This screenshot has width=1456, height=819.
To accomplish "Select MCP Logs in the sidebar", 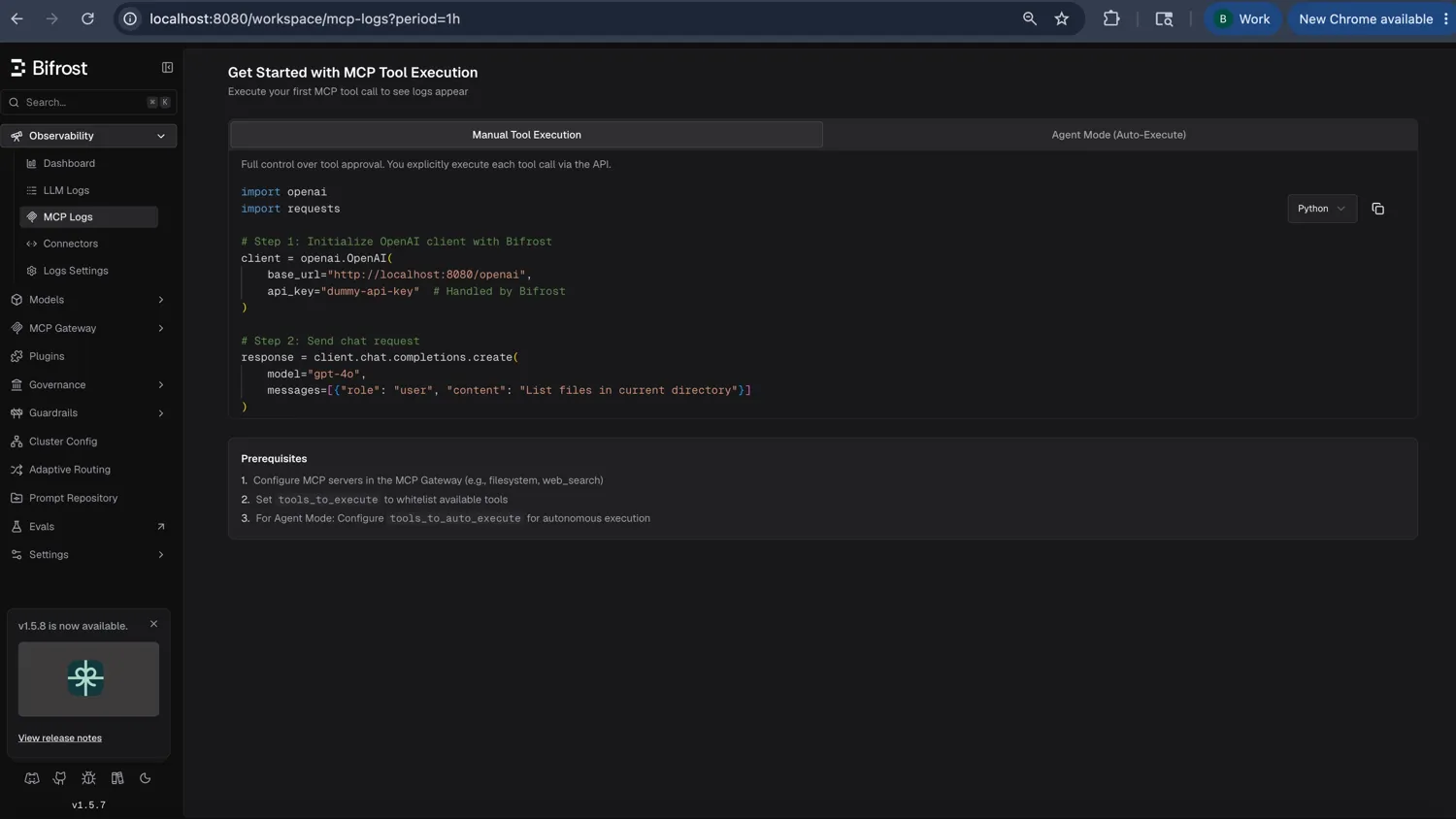I will [88, 217].
